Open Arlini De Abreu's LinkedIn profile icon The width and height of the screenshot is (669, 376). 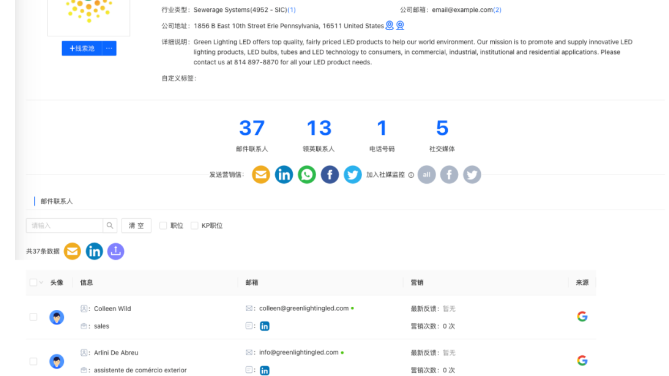pyautogui.click(x=265, y=370)
